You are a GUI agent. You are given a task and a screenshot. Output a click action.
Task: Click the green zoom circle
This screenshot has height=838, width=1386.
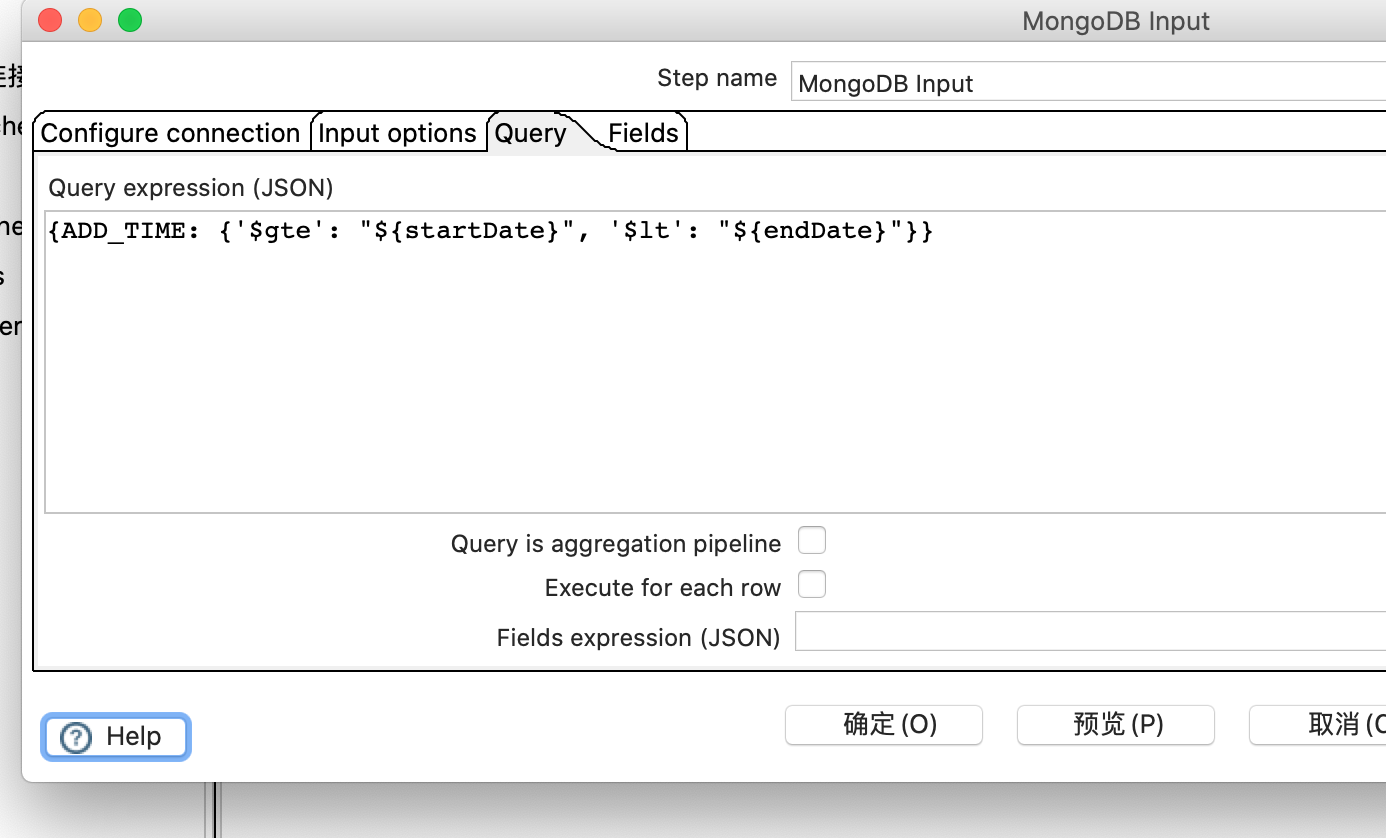pyautogui.click(x=129, y=20)
